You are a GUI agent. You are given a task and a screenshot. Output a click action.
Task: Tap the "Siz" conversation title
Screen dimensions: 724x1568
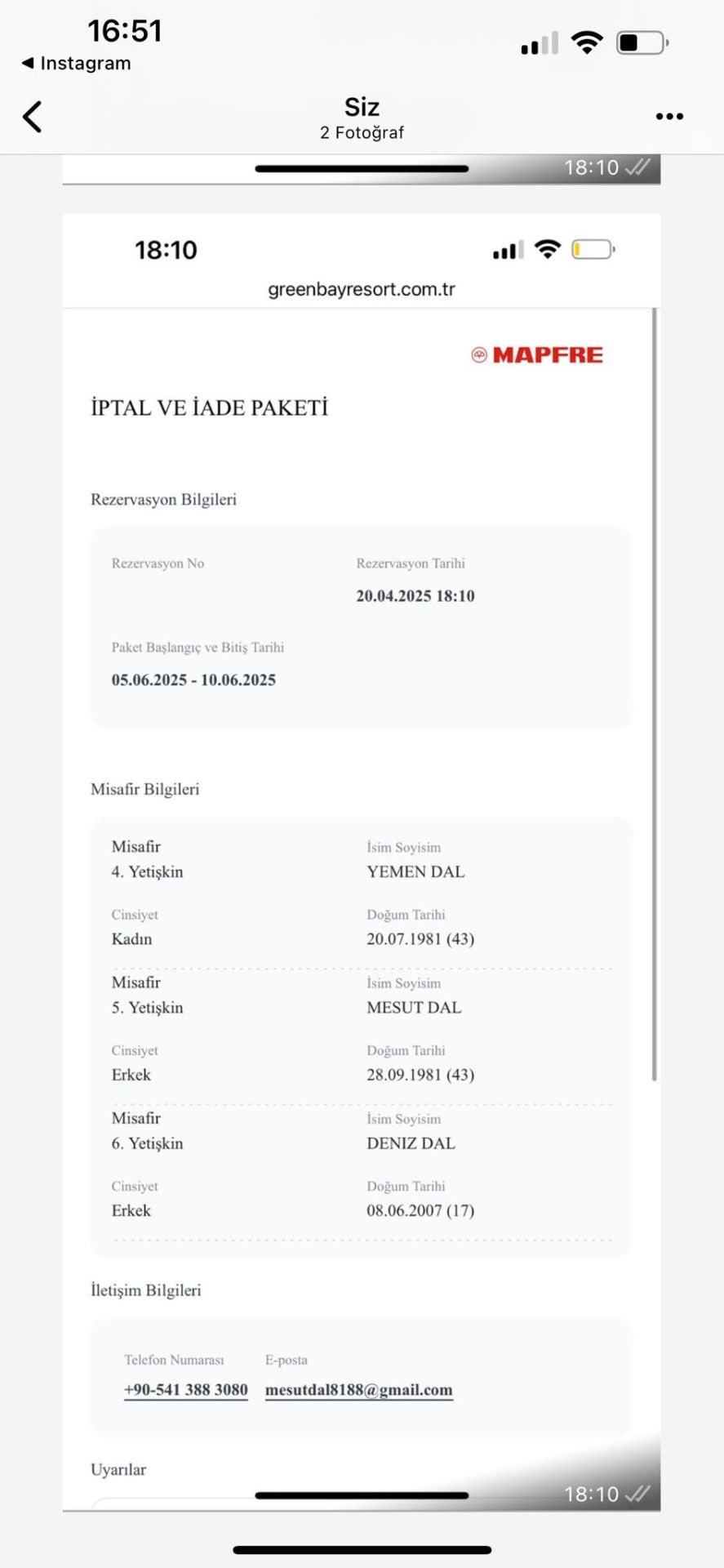[x=362, y=107]
